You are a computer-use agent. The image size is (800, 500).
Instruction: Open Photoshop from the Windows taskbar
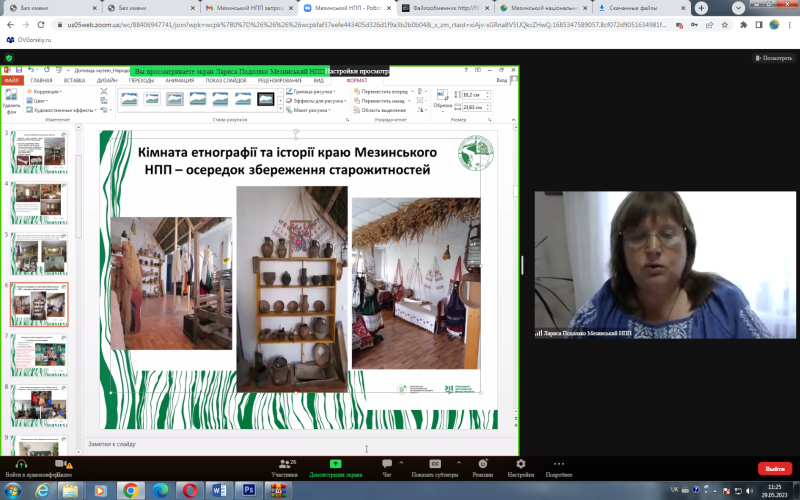pyautogui.click(x=247, y=490)
